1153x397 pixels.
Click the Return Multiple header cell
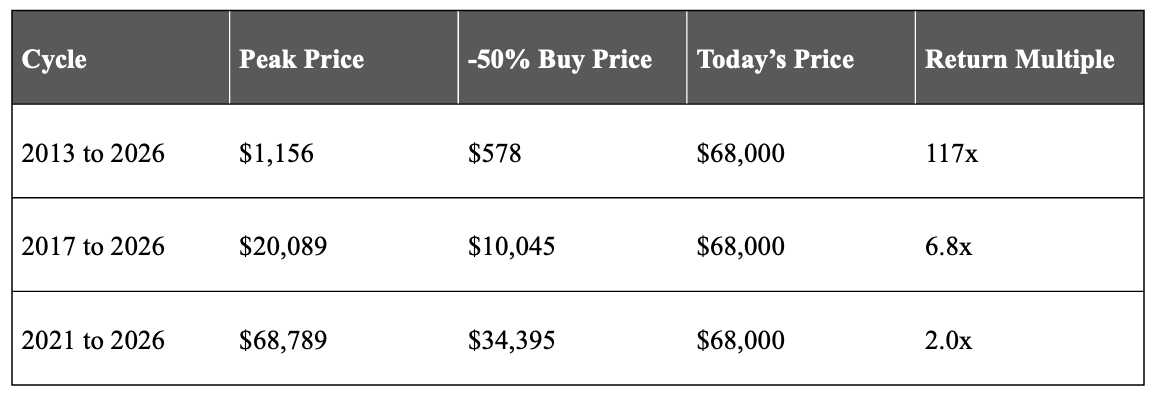click(x=1029, y=57)
